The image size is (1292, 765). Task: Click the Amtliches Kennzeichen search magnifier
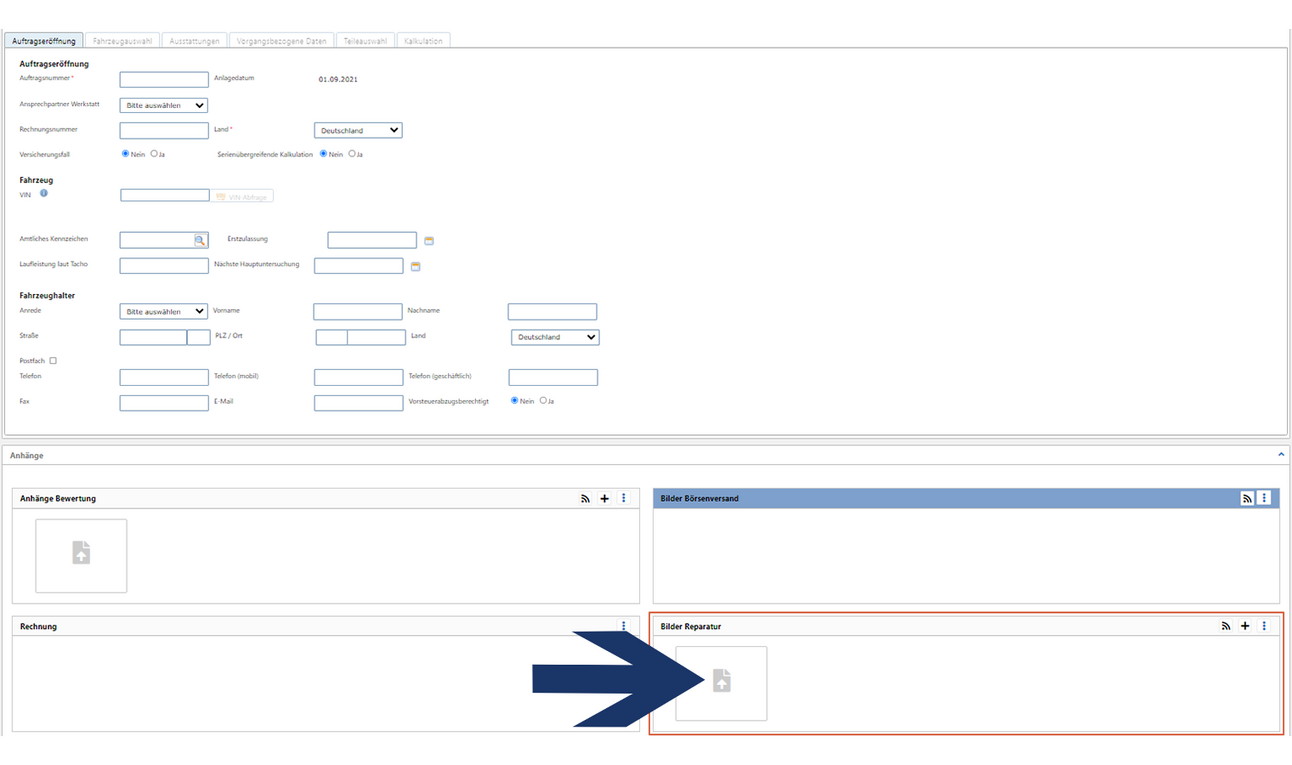point(200,241)
